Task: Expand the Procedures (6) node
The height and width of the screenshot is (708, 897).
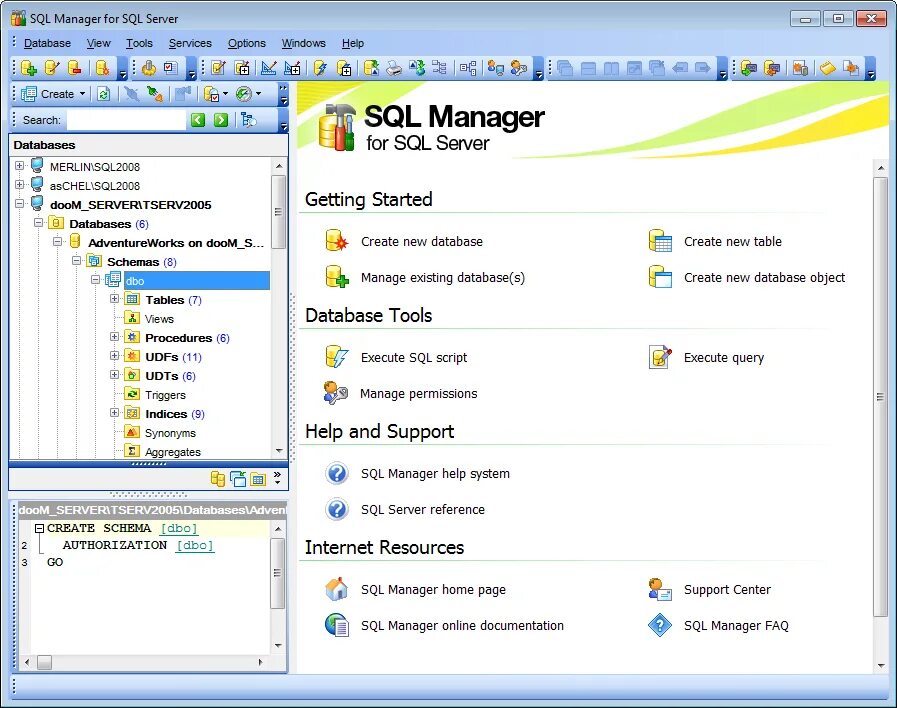Action: pos(114,337)
